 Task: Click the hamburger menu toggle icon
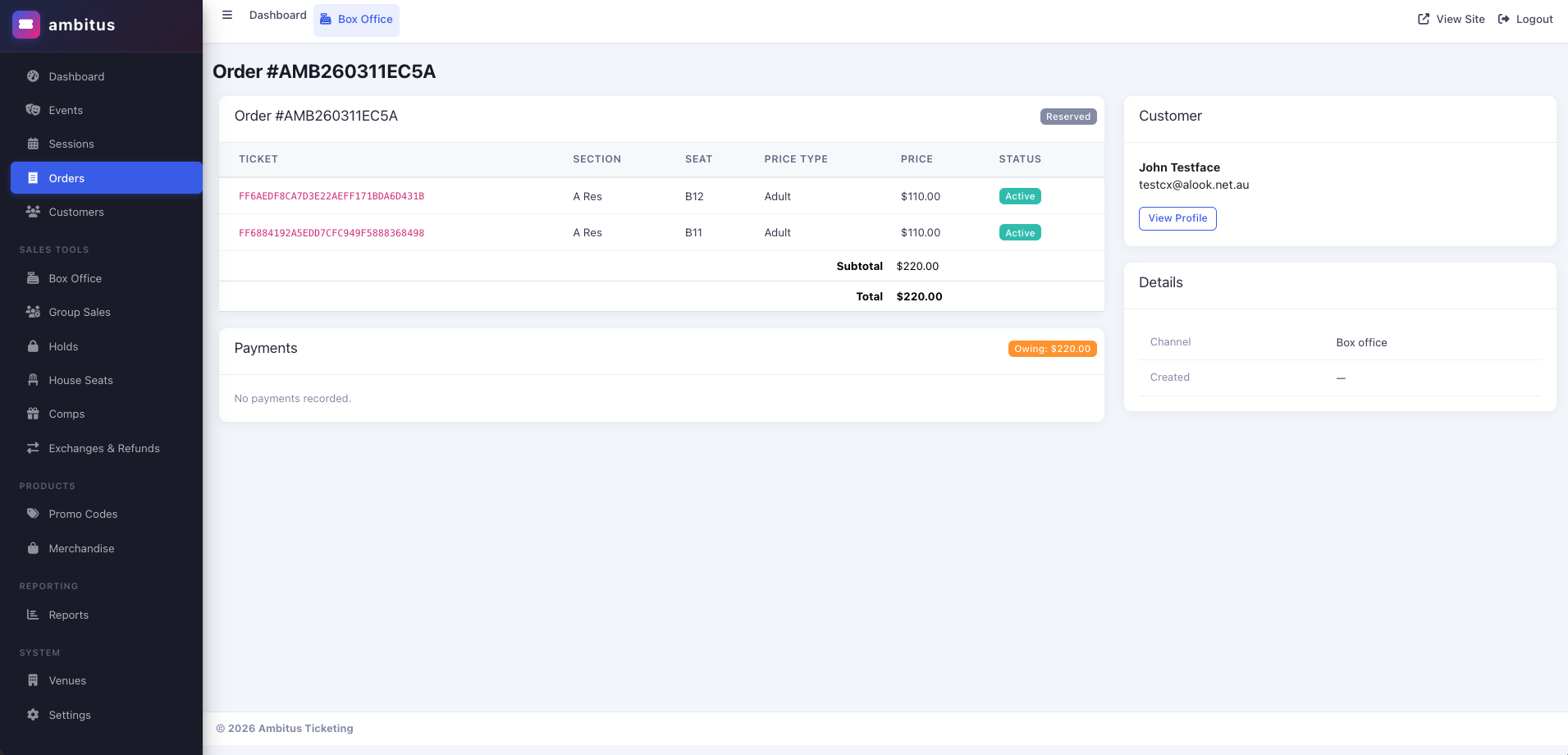pyautogui.click(x=227, y=15)
